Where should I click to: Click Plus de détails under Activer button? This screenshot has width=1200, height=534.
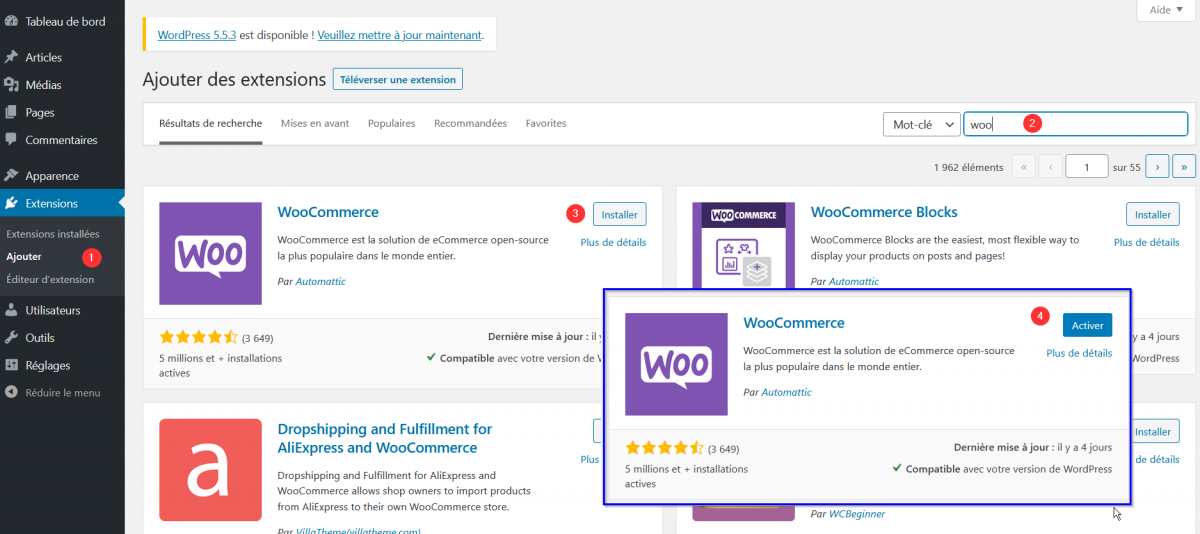pyautogui.click(x=1079, y=353)
